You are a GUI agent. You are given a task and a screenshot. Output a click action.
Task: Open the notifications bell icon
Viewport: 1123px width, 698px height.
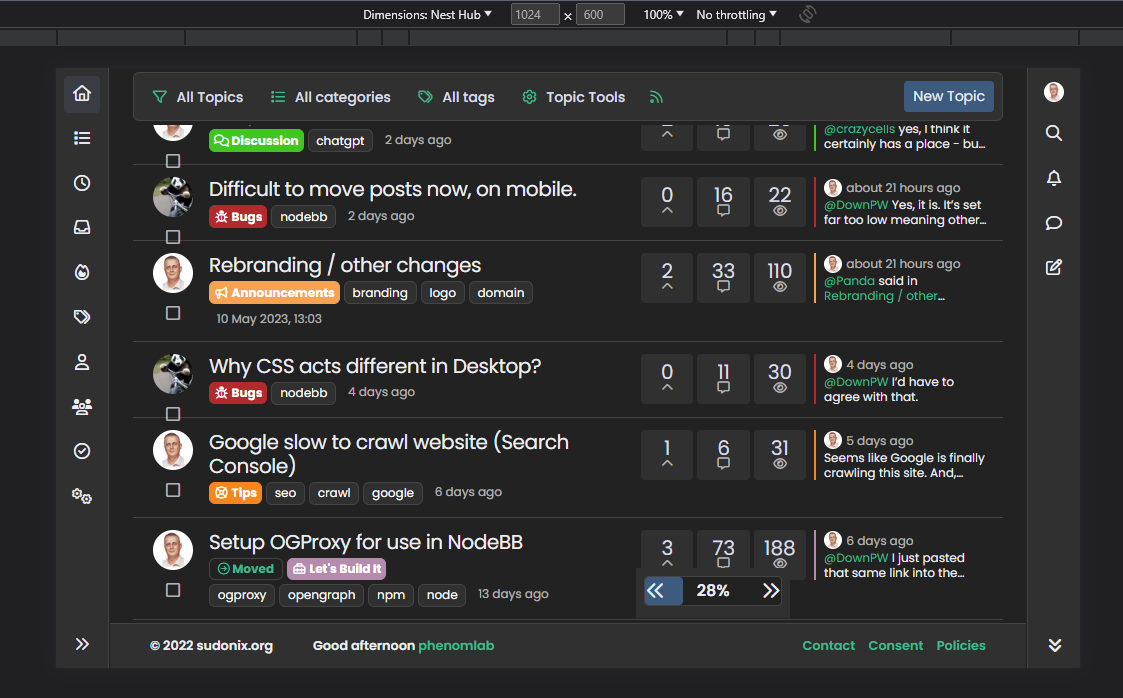(1053, 178)
